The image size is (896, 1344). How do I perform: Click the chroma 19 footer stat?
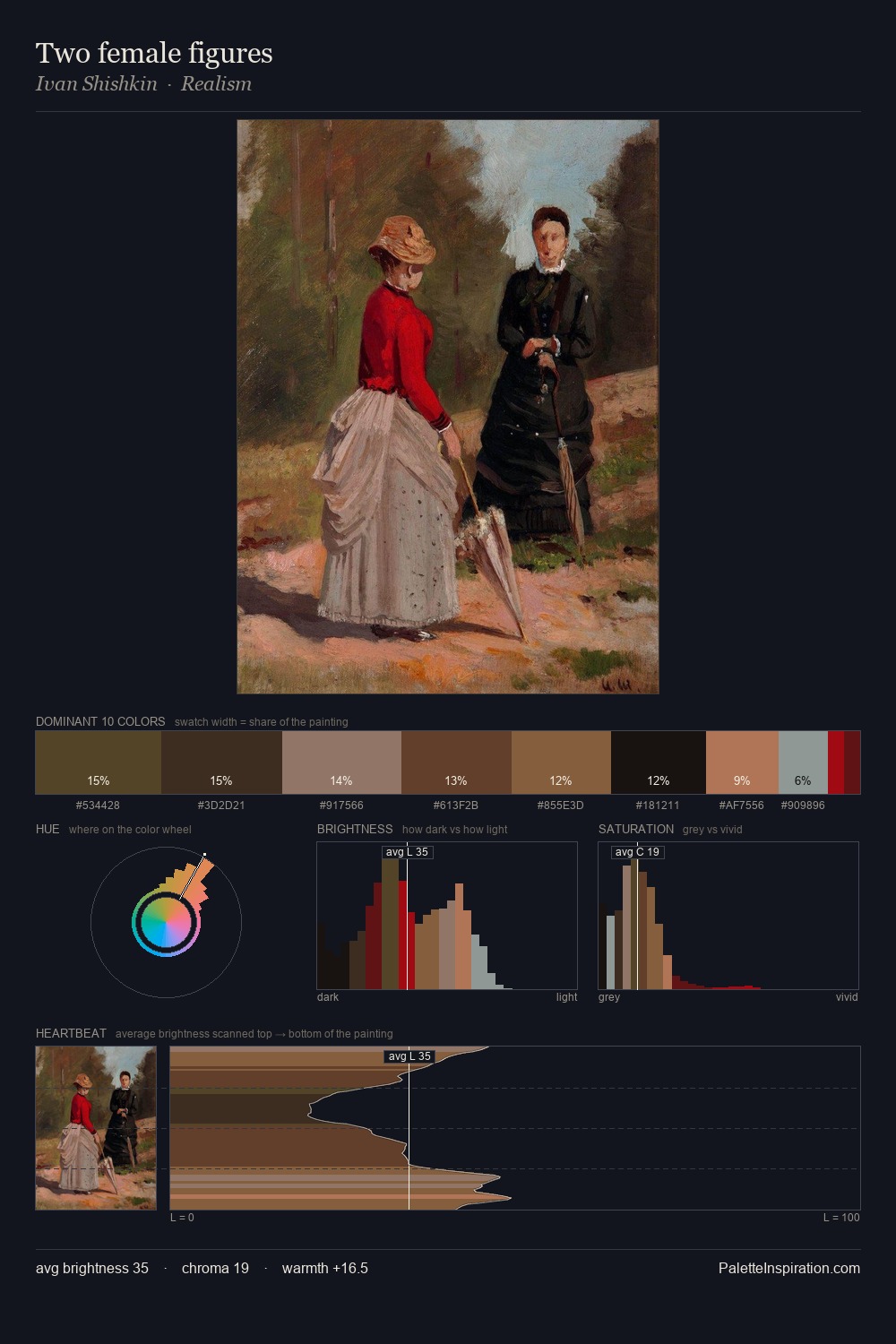(215, 1268)
